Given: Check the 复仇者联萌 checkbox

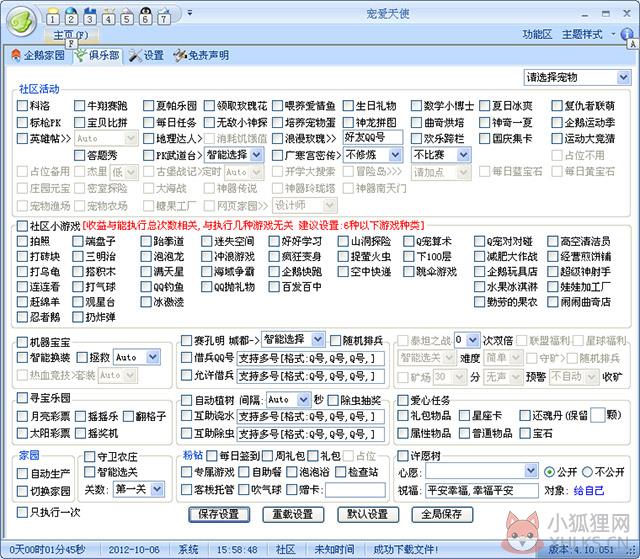Looking at the screenshot, I should point(557,106).
